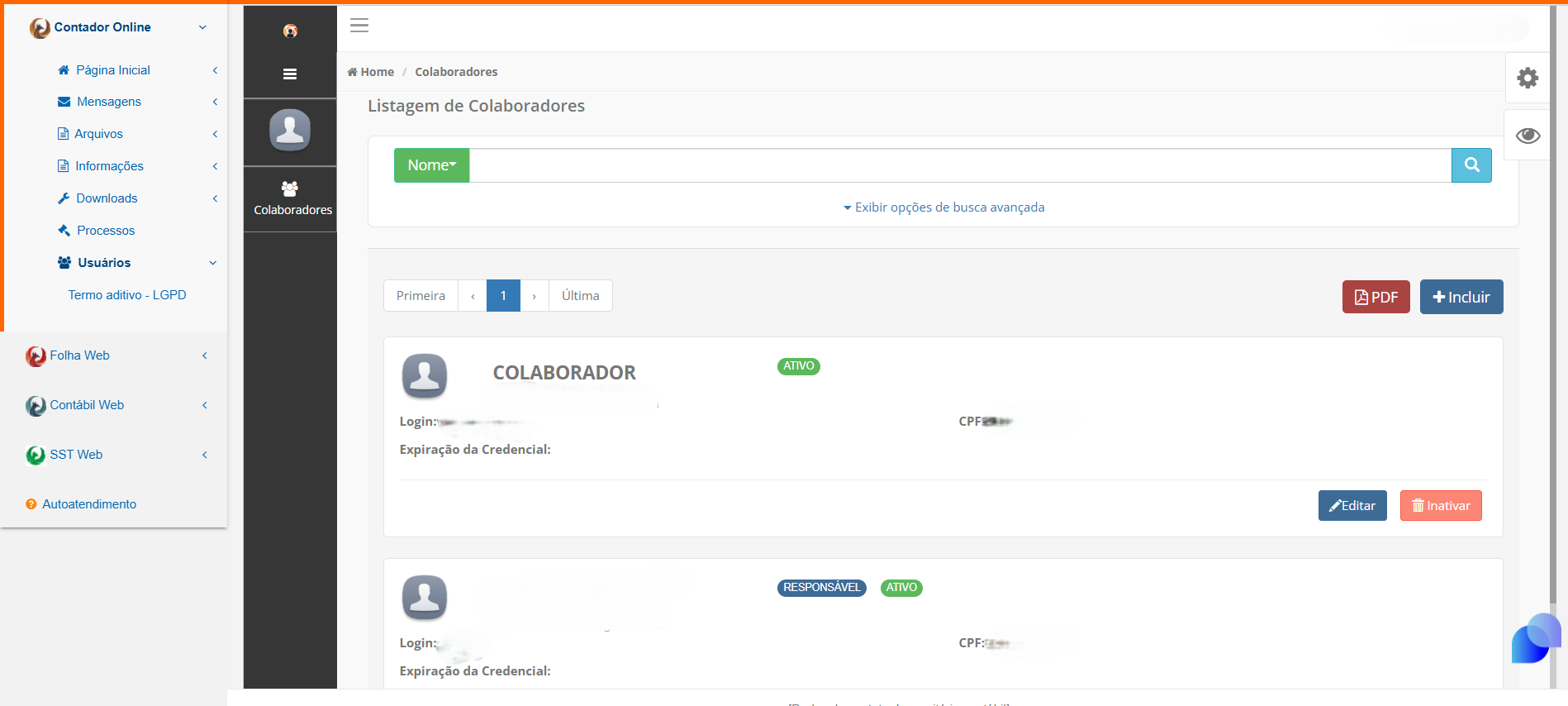1568x706 pixels.
Task: Click the Autoatendimento question mark icon
Action: point(31,504)
